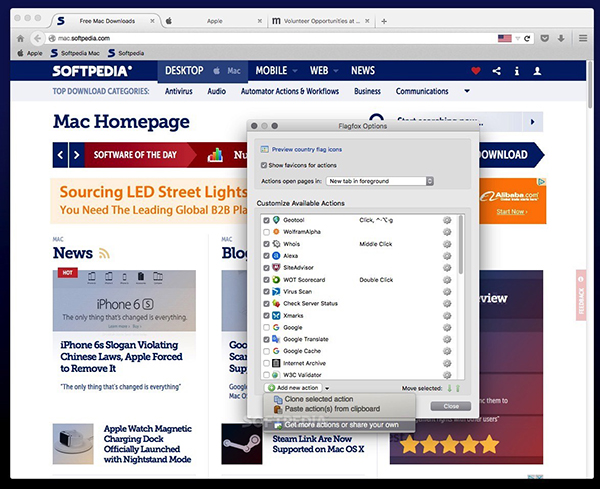The height and width of the screenshot is (489, 600).
Task: Toggle Show favicons for actions checkbox
Action: coord(264,165)
